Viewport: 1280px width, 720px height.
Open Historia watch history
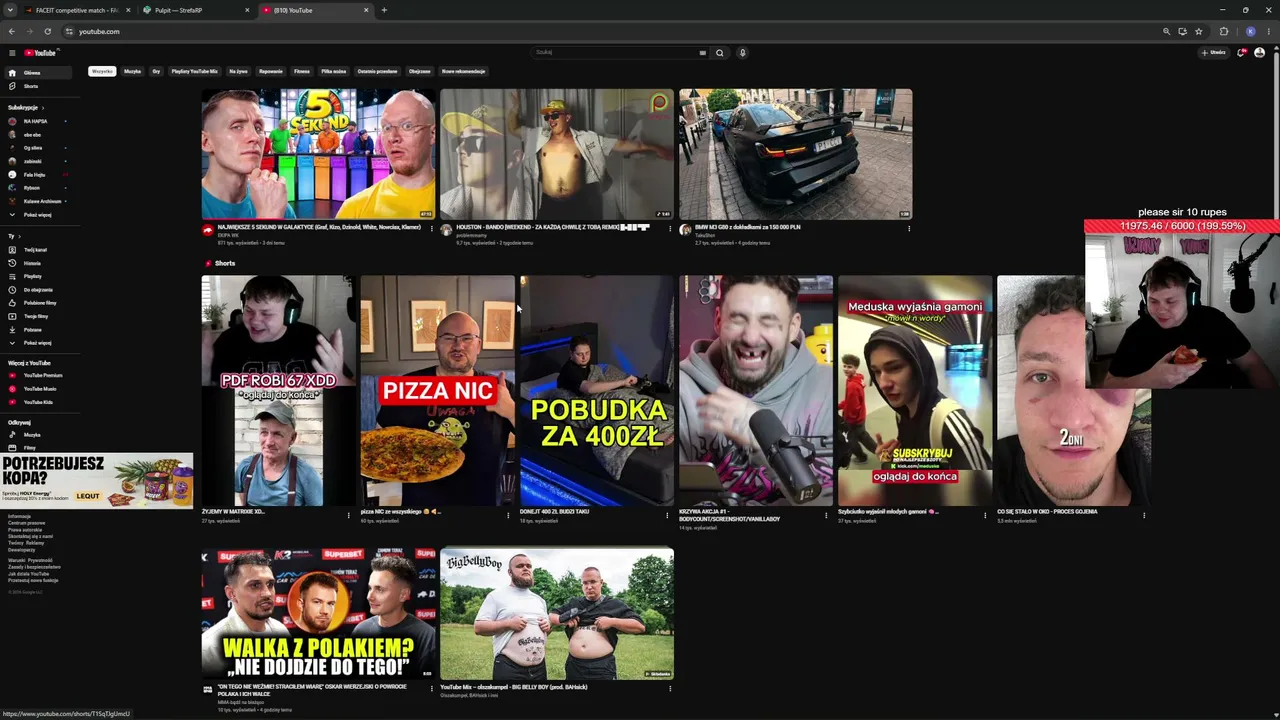click(x=36, y=263)
